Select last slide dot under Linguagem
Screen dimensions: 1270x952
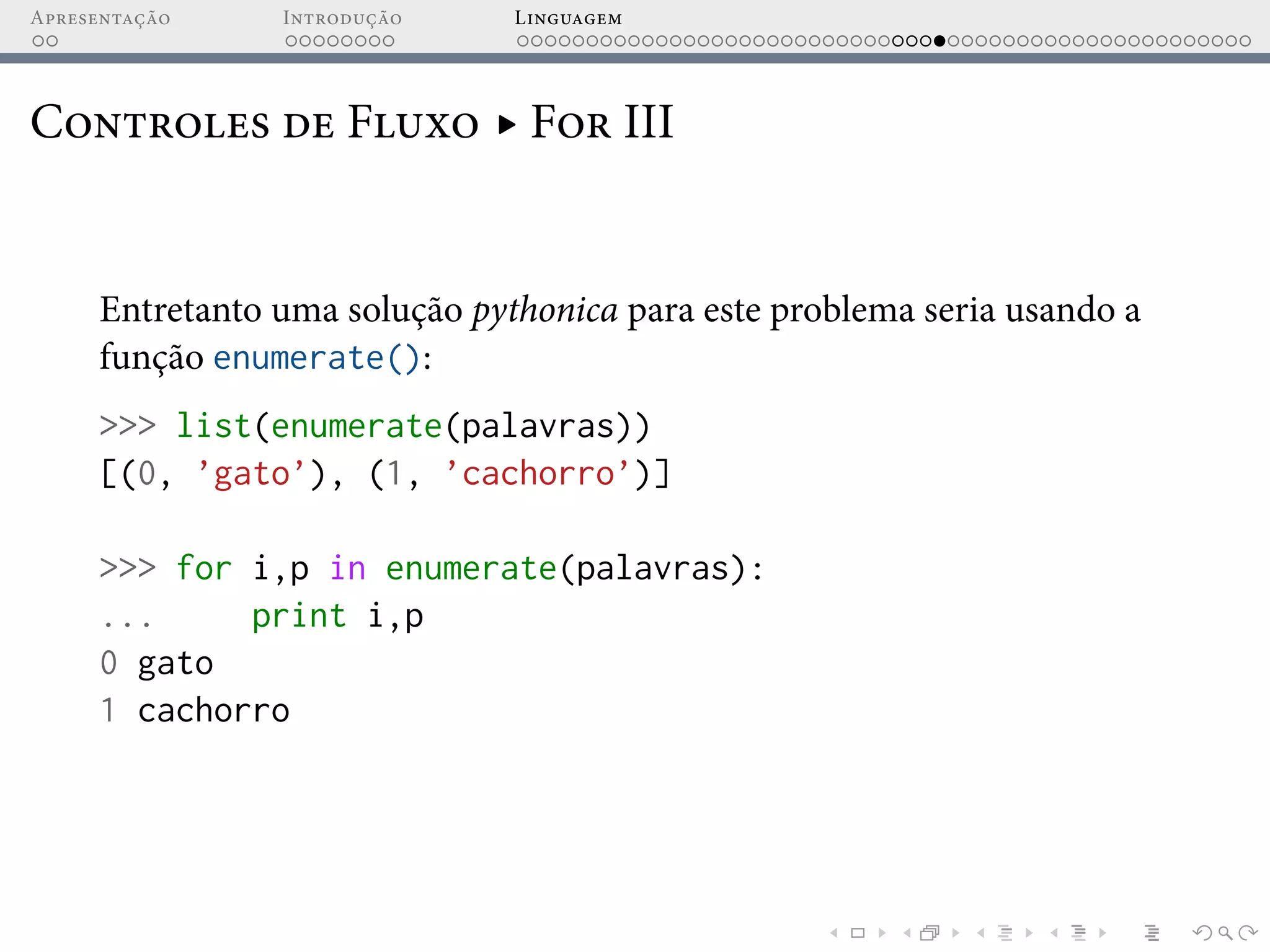click(x=1245, y=41)
